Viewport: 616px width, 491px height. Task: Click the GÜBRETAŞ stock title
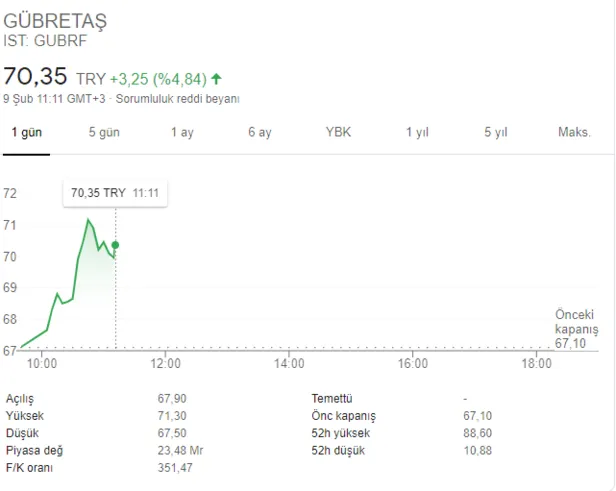tap(55, 21)
